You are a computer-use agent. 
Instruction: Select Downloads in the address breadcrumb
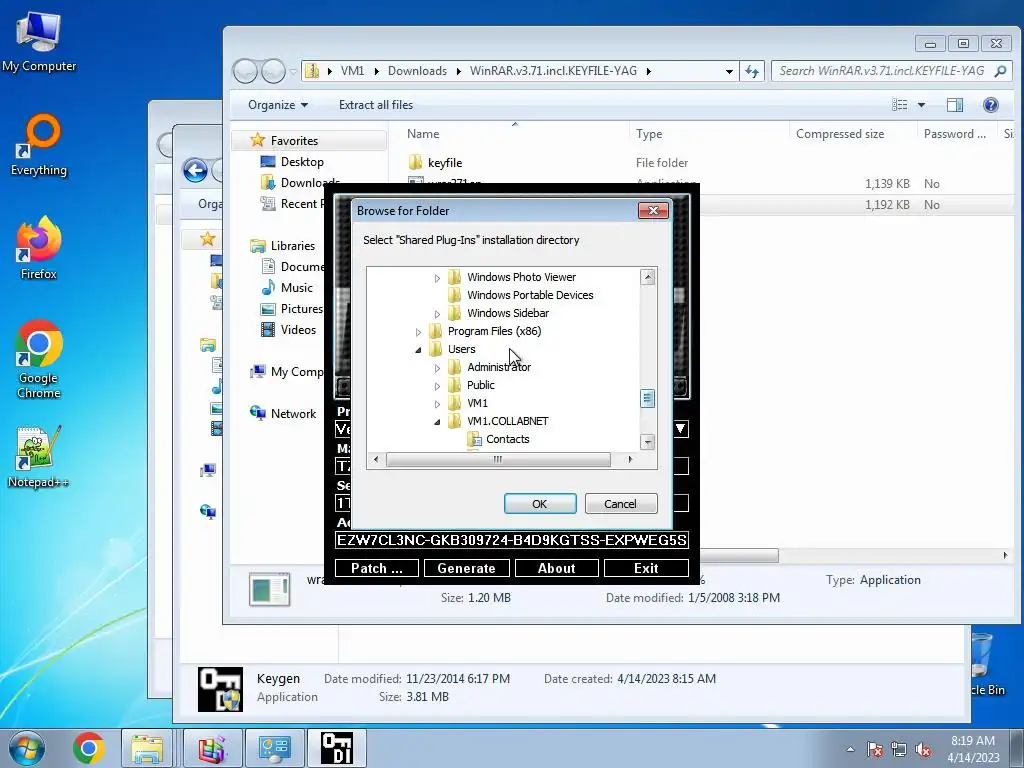(x=417, y=71)
